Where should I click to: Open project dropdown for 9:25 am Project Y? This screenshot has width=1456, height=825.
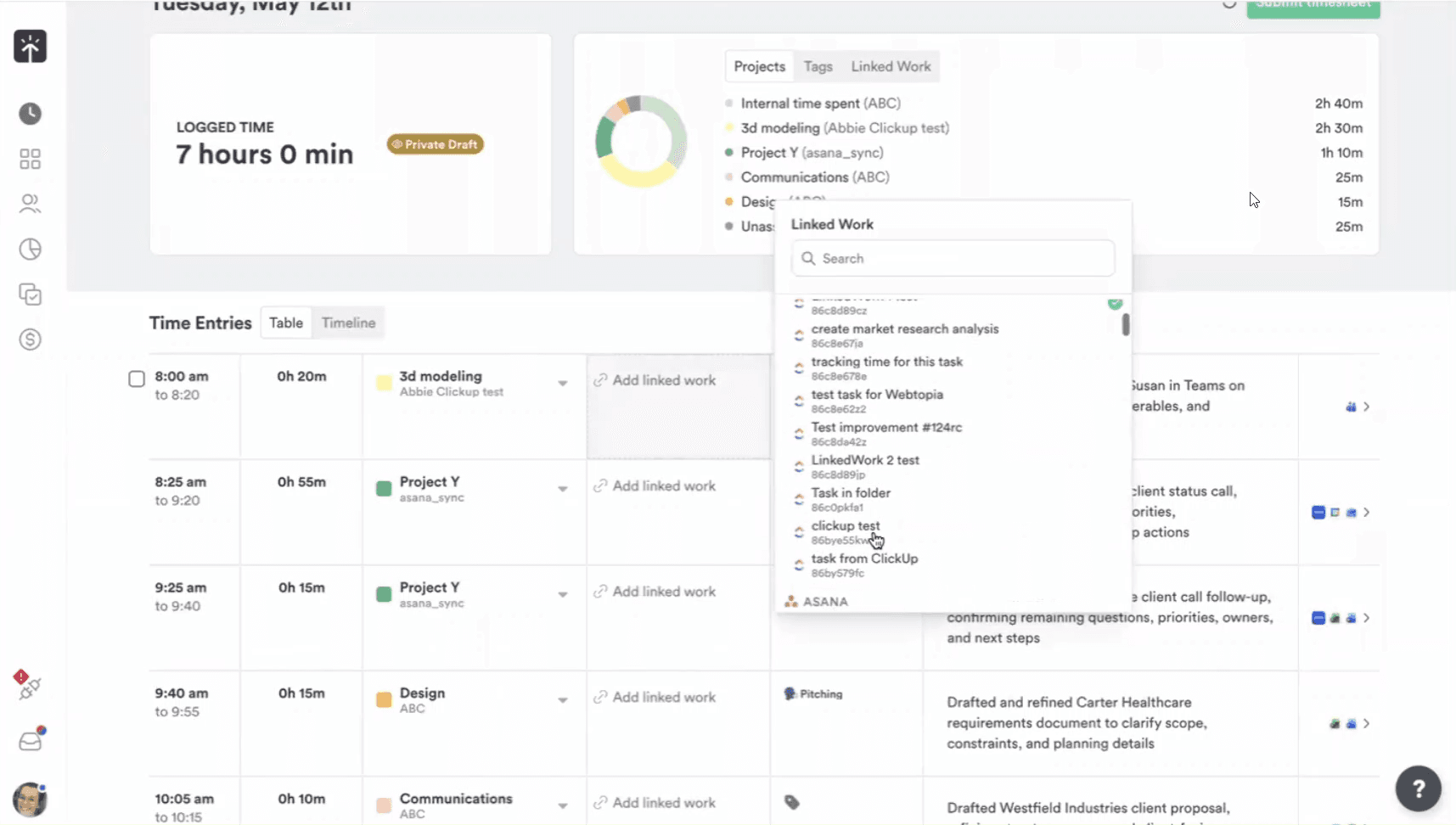562,595
